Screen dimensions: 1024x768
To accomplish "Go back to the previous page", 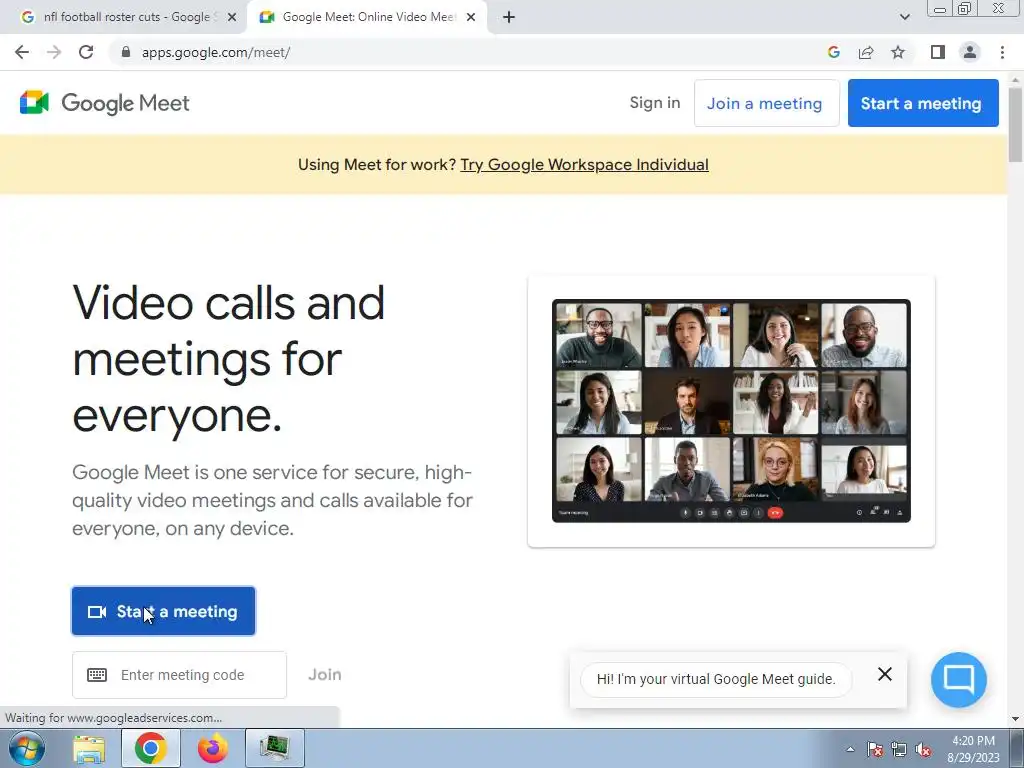I will click(22, 52).
